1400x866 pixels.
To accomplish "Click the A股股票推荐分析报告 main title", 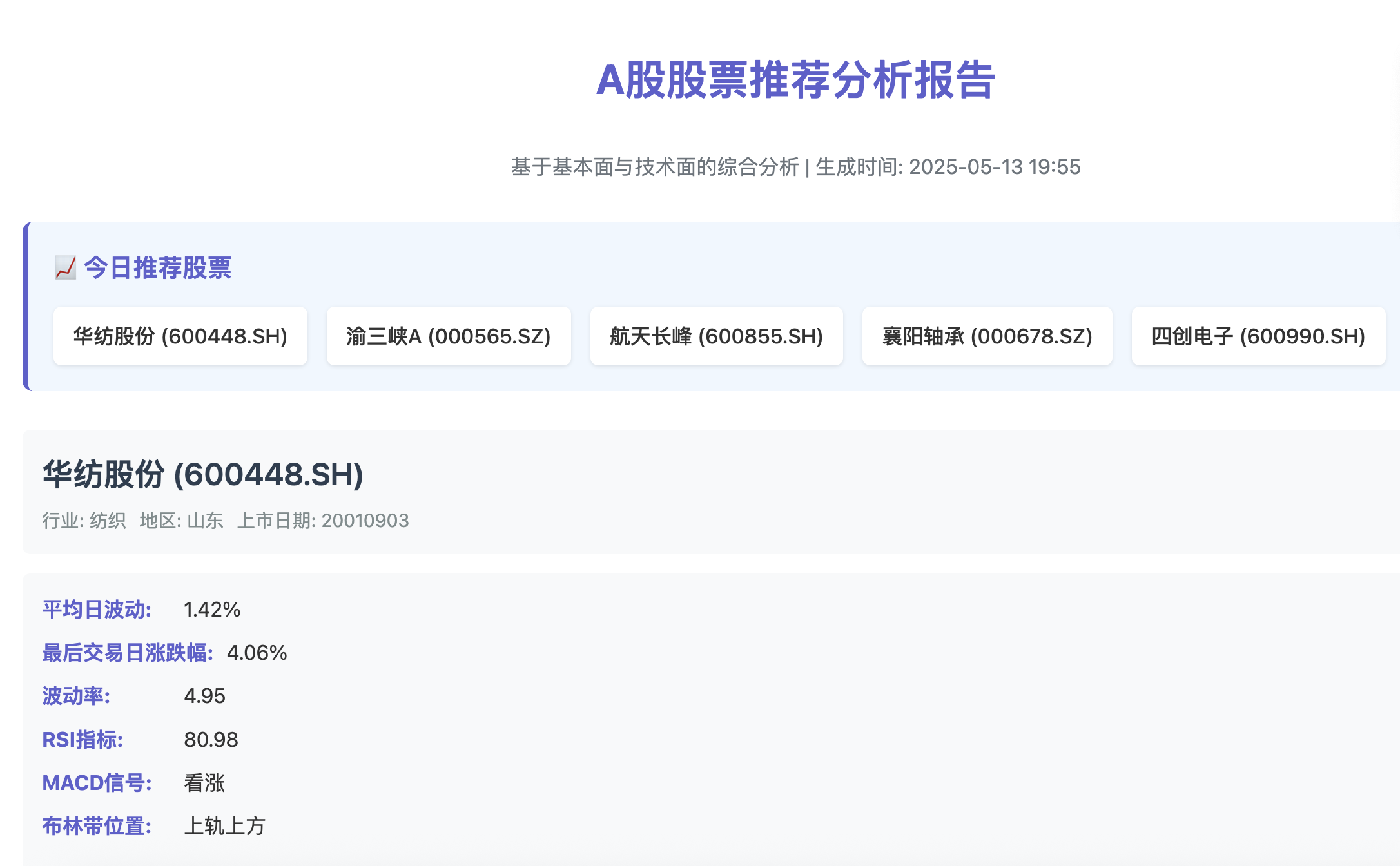I will coord(796,81).
